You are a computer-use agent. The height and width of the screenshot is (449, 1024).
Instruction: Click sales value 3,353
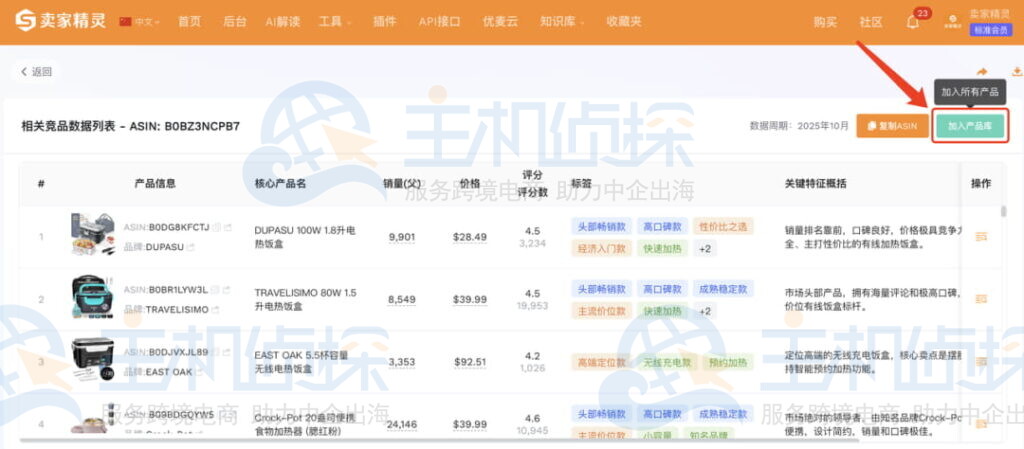pos(402,362)
